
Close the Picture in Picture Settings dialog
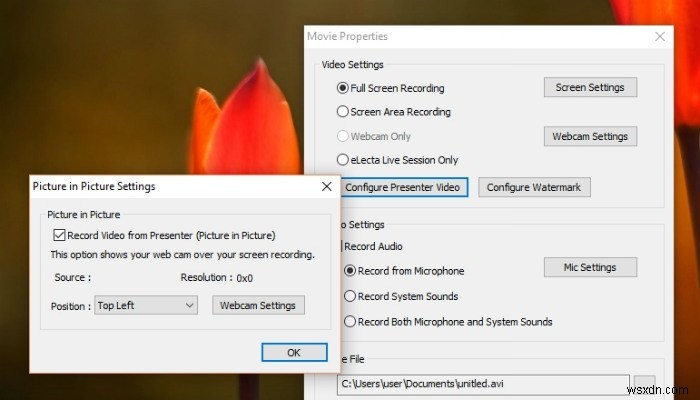click(327, 187)
